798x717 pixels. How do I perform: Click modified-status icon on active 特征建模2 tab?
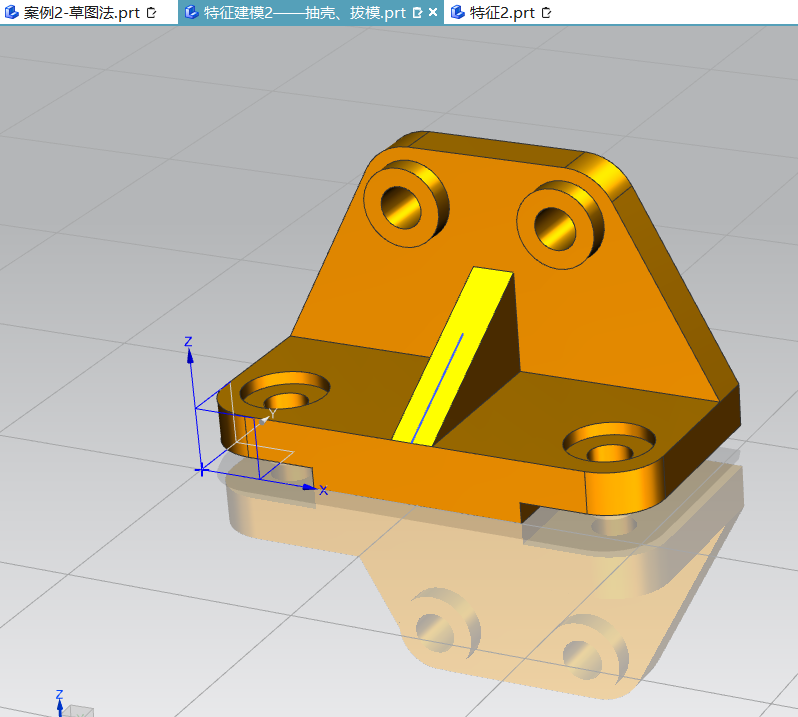417,13
